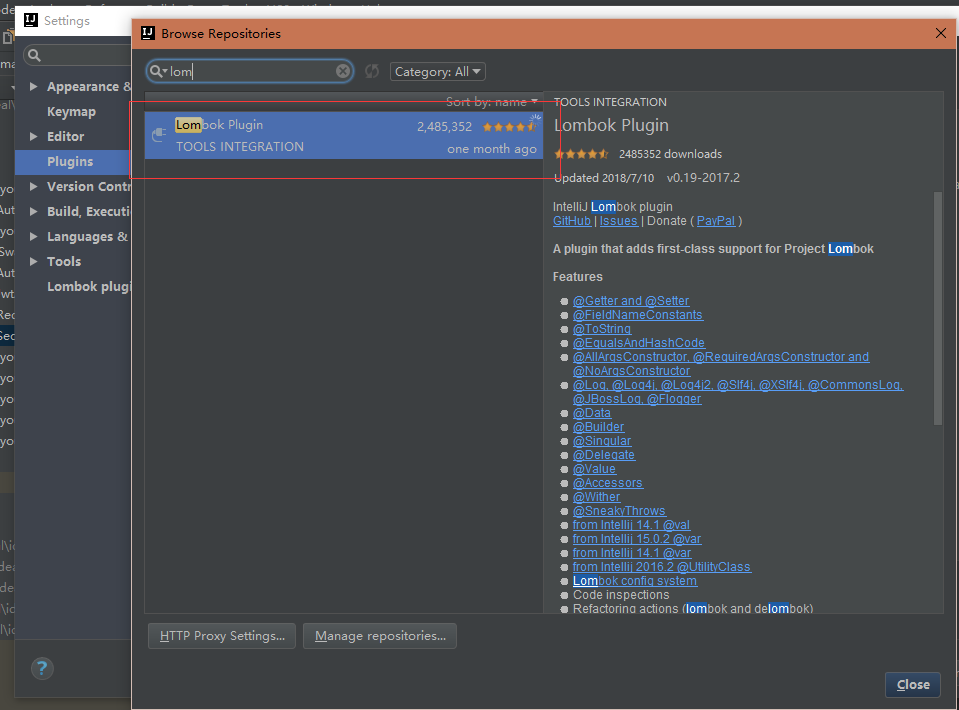Screen dimensions: 959x710
Task: Select the Lombok Plugin result row
Action: coord(344,135)
